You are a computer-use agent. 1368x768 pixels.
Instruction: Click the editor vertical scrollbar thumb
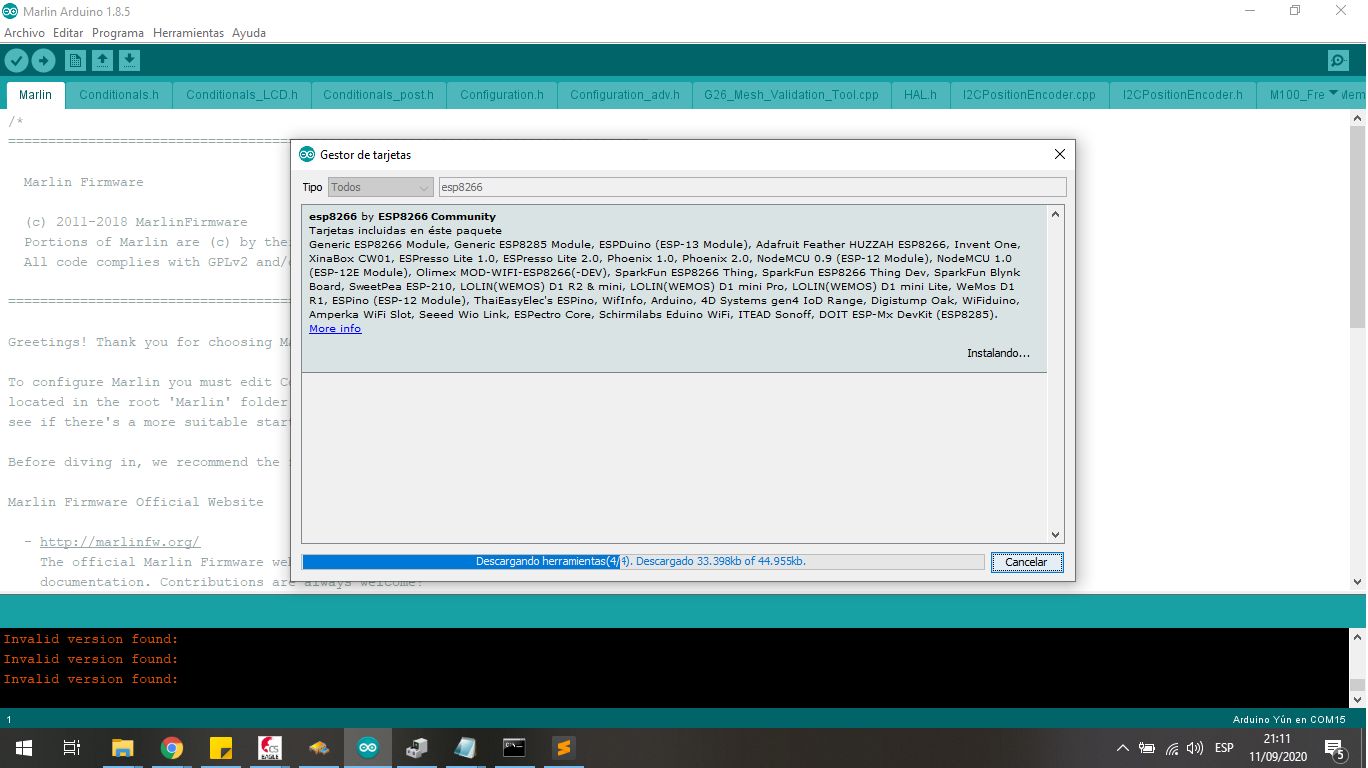(x=1357, y=225)
